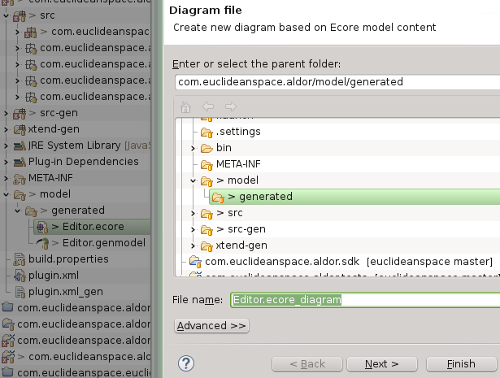500x378 pixels.
Task: Expand Plug-in Dependencies in Package Explorer
Action: tap(6, 162)
